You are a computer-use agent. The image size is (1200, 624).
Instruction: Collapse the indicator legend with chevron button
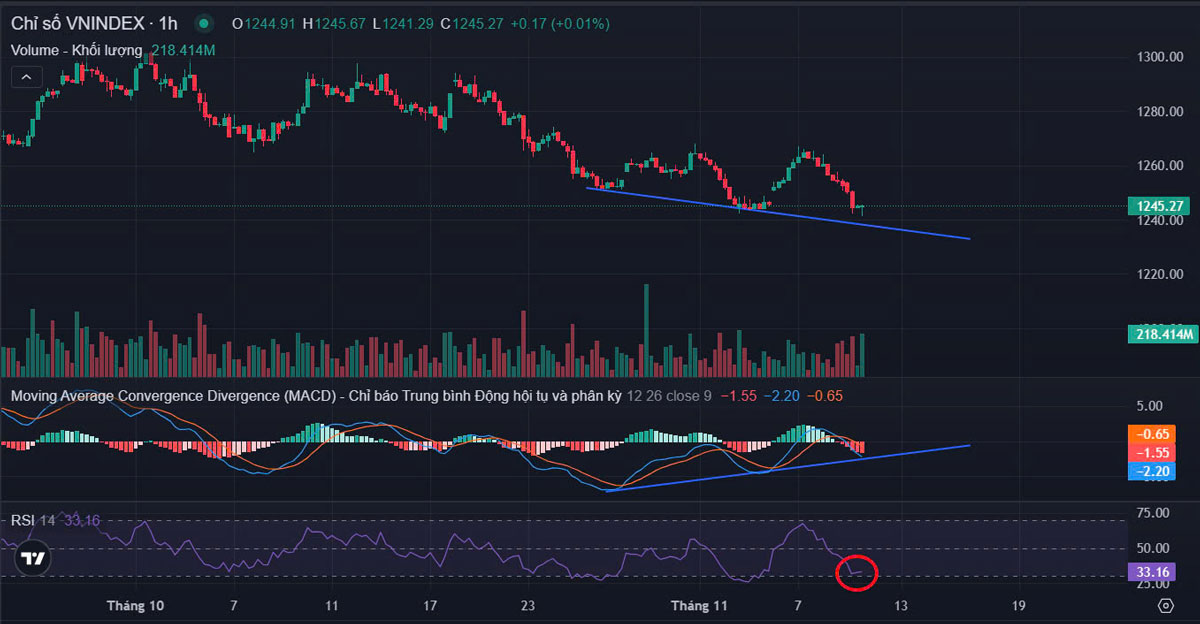coord(26,76)
